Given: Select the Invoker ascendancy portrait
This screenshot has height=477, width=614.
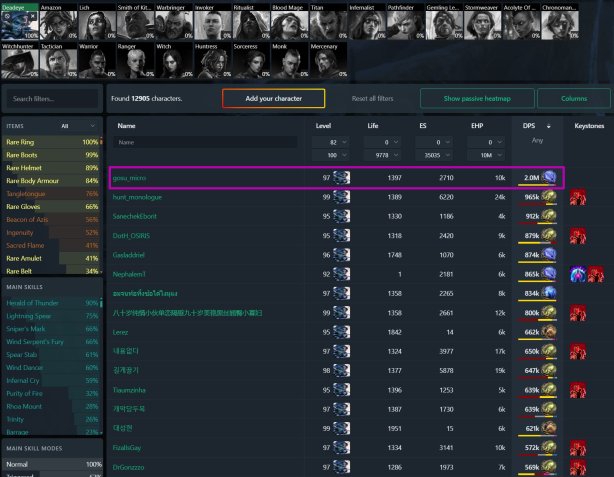Looking at the screenshot, I should pos(213,22).
